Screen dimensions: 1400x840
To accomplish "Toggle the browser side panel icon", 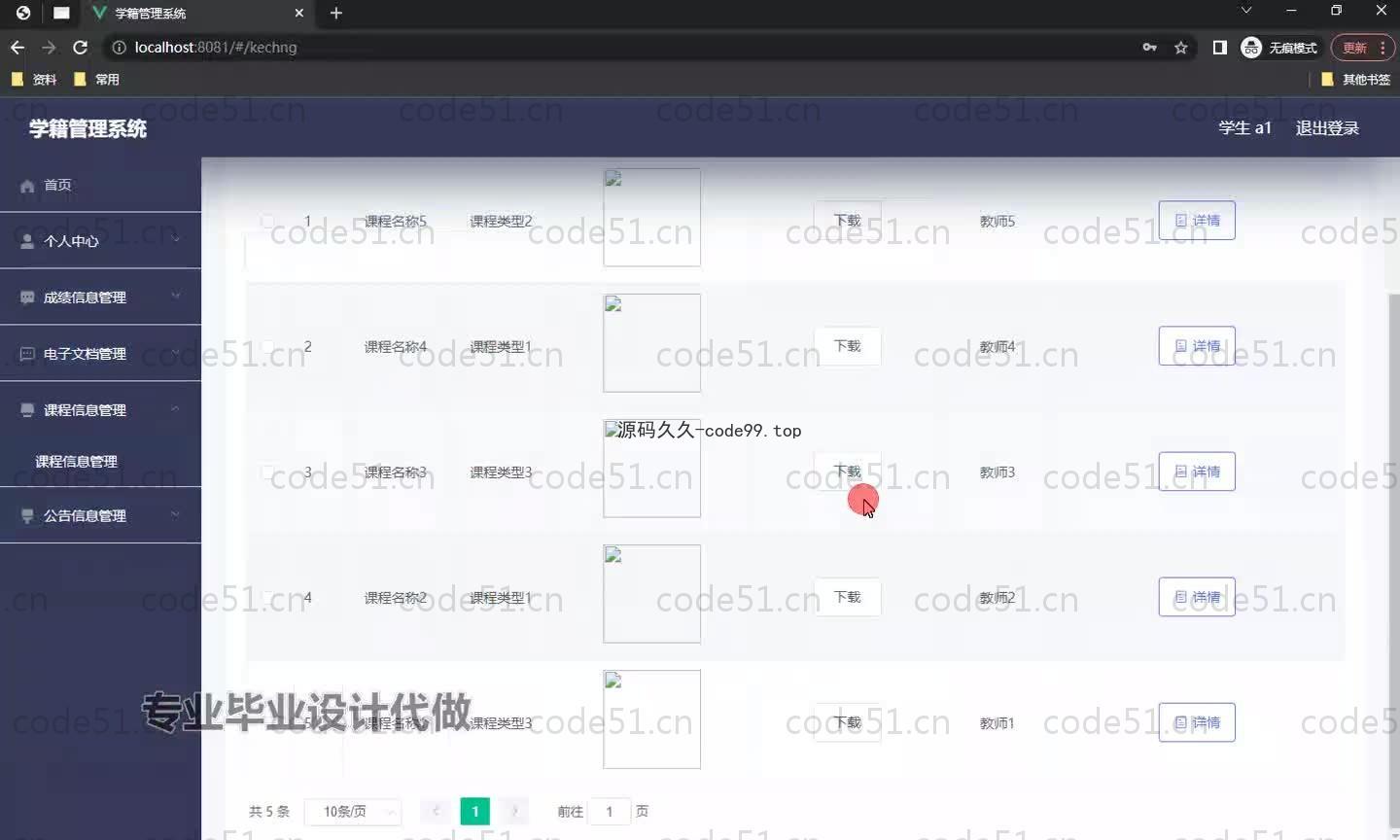I will [x=1220, y=48].
